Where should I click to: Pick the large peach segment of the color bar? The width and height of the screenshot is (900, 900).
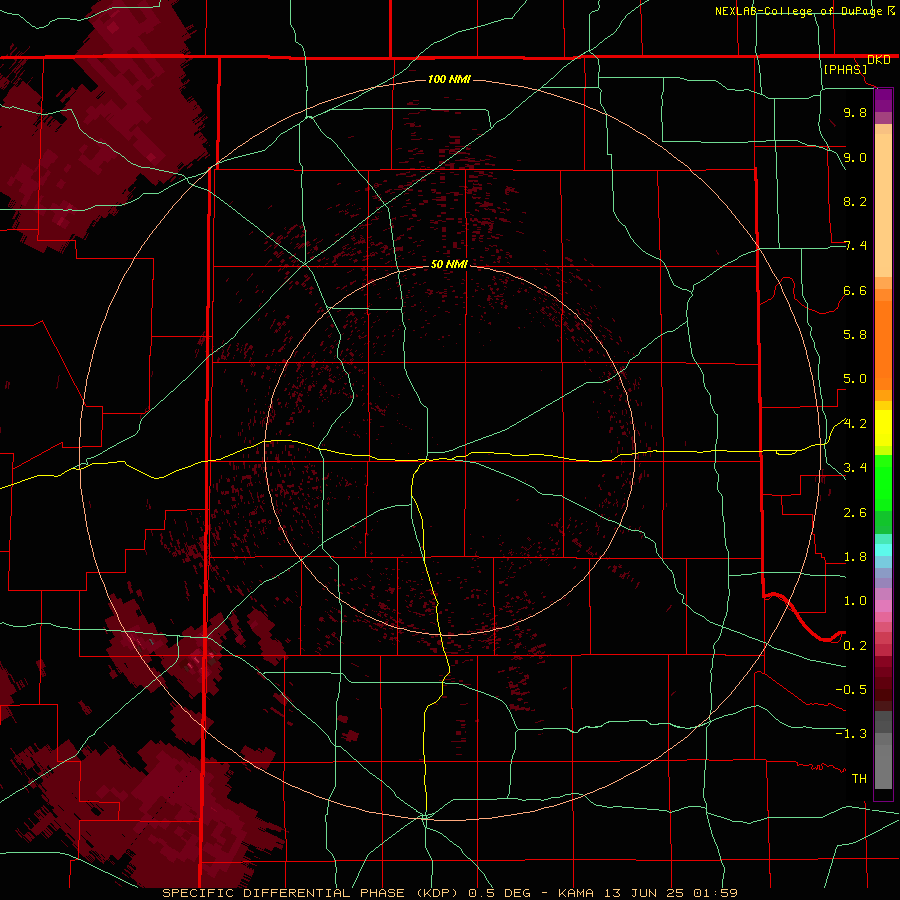883,205
